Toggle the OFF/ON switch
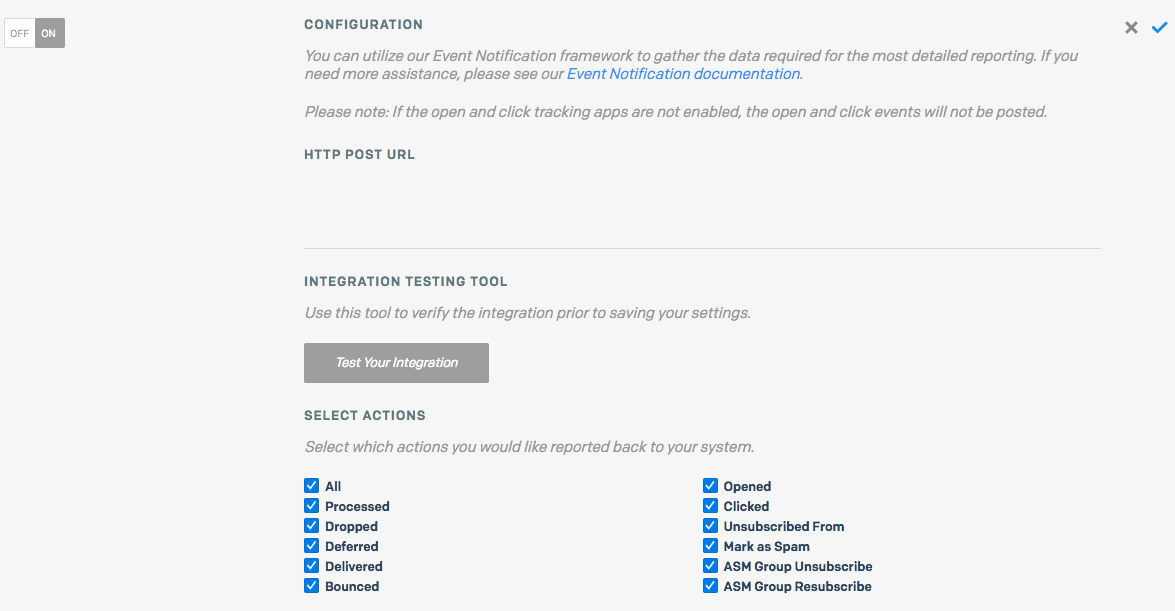 [x=35, y=33]
